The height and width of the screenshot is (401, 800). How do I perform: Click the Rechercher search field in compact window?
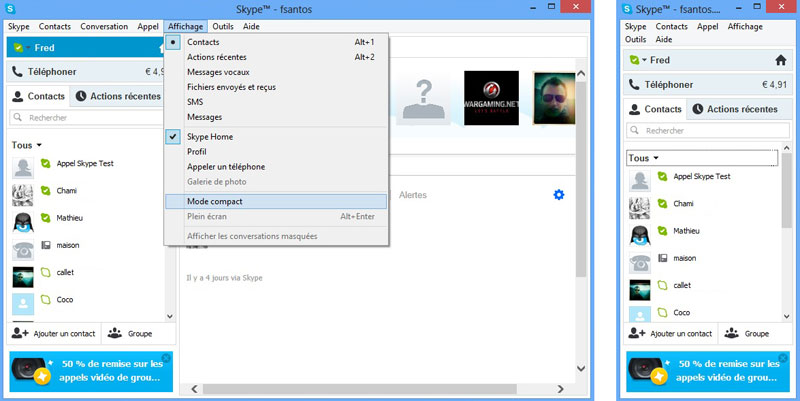point(708,131)
